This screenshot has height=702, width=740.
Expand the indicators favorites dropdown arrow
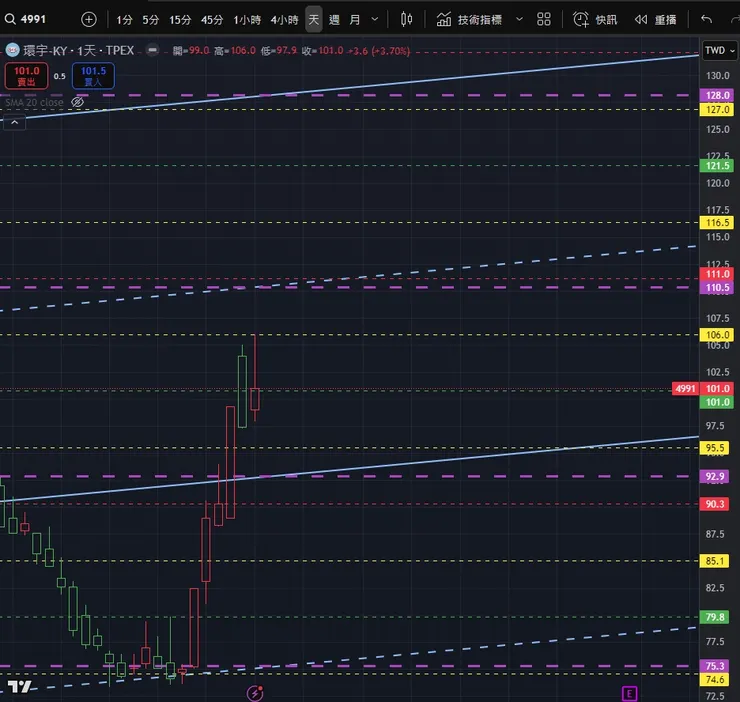click(x=519, y=19)
